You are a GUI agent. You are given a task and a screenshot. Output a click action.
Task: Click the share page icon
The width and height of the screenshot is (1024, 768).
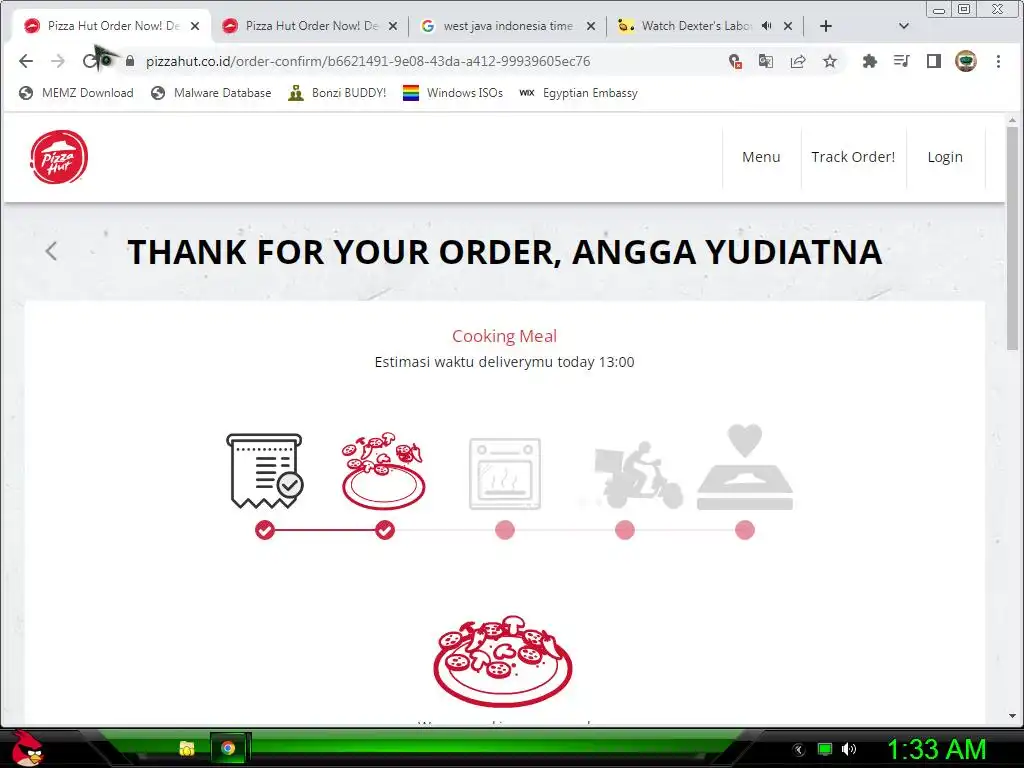click(x=797, y=61)
